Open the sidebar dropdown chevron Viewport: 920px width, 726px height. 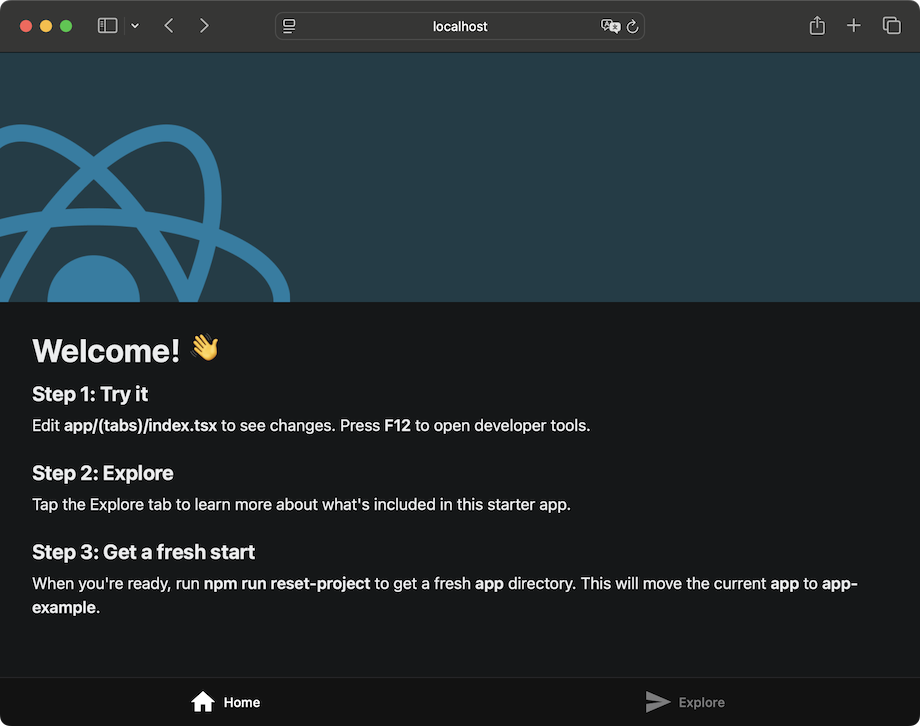point(135,26)
